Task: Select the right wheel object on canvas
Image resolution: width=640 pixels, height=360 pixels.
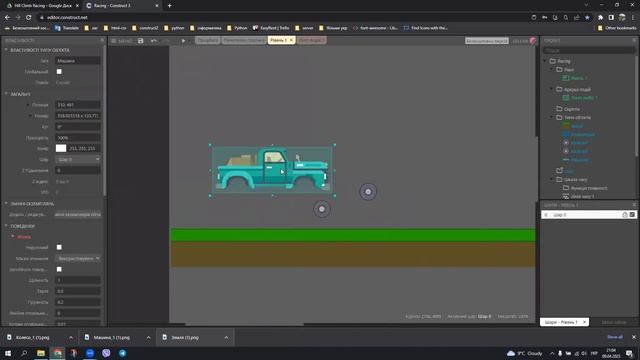Action: pyautogui.click(x=368, y=191)
